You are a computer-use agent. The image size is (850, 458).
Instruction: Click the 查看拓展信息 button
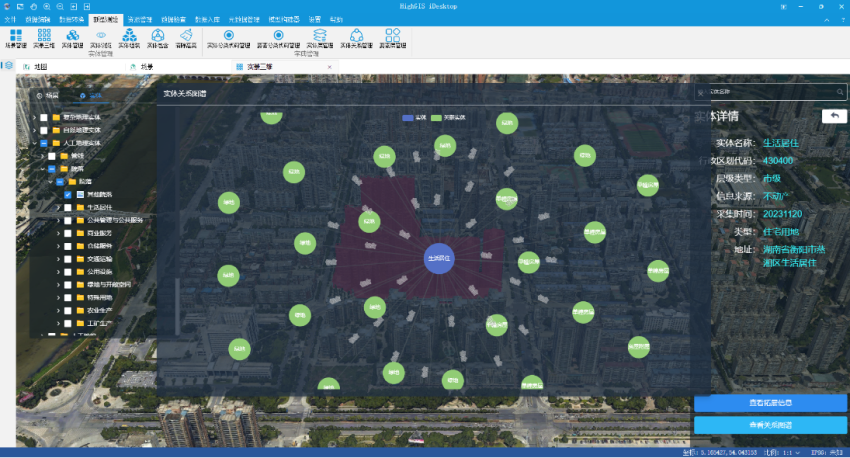(770, 403)
